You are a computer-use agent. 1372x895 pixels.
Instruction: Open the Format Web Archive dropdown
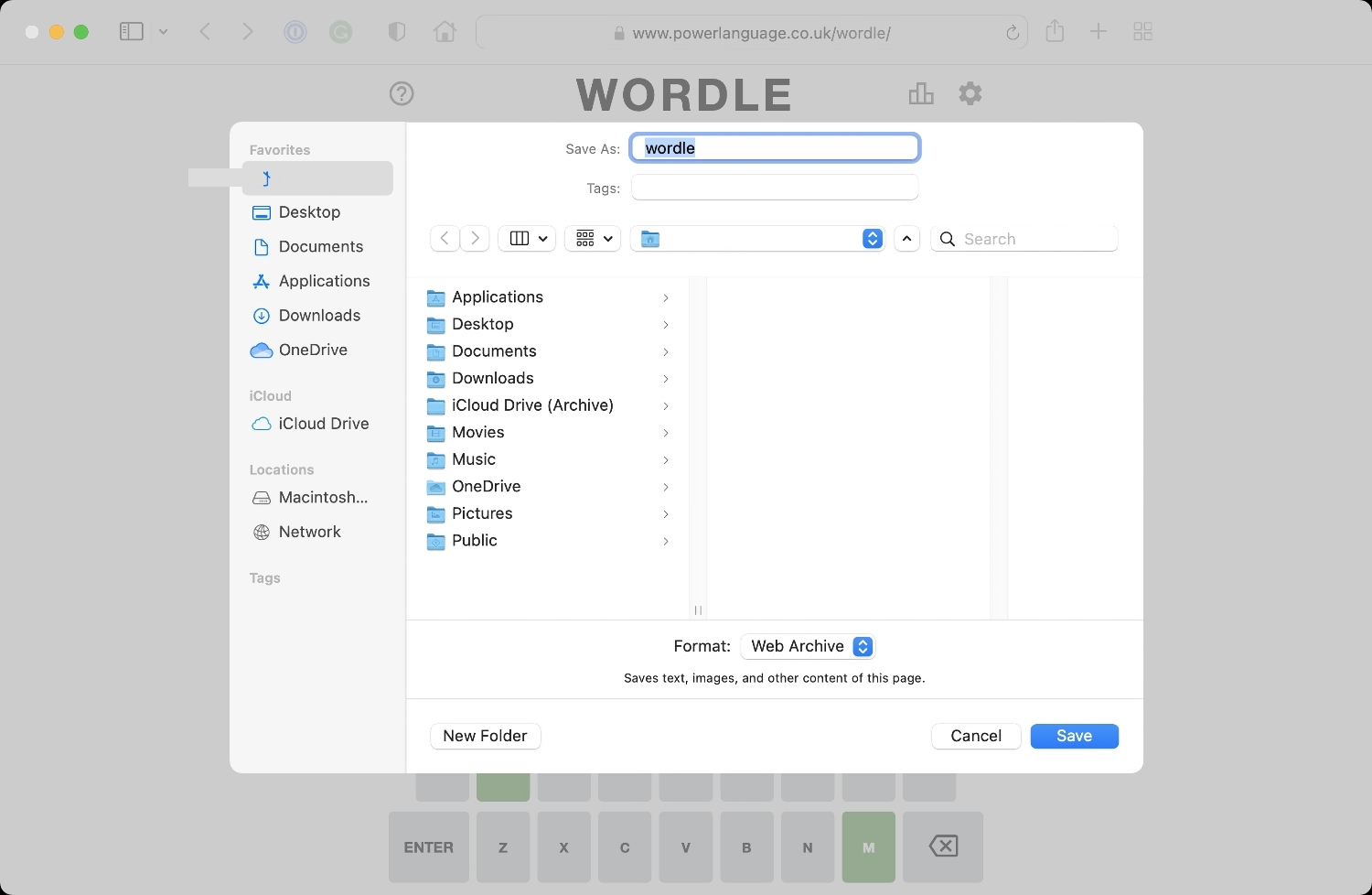click(808, 646)
